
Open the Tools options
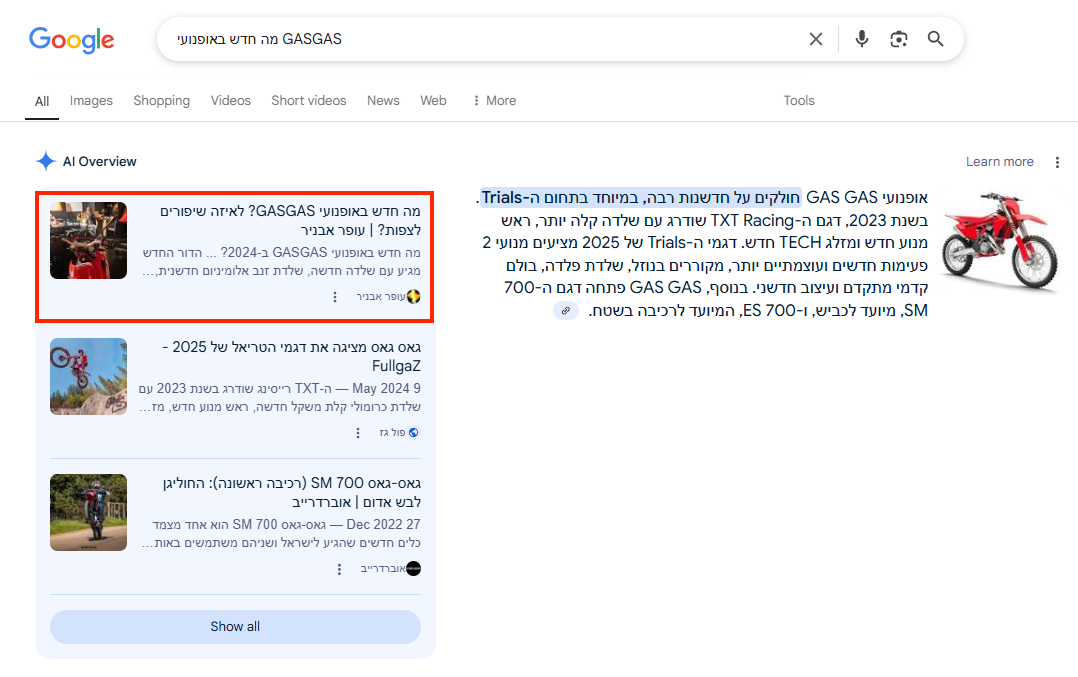coord(799,100)
